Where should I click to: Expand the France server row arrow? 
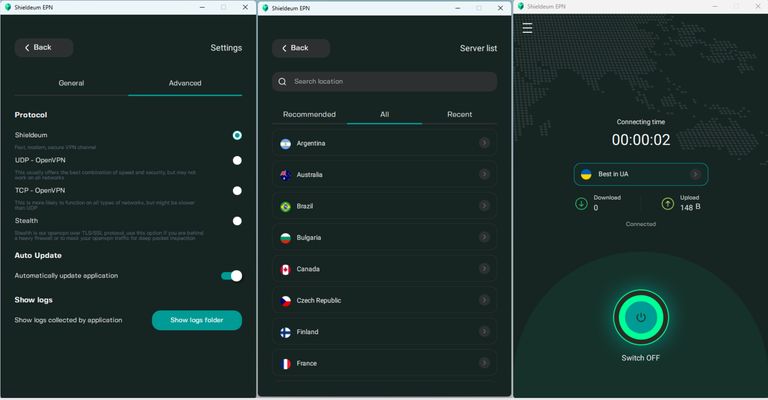(x=484, y=362)
